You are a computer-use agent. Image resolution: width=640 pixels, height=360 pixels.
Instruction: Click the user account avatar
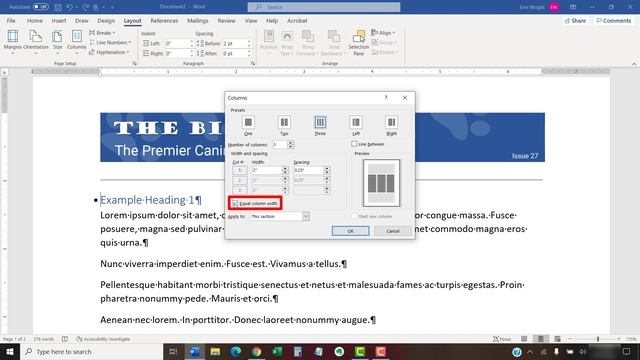[x=554, y=7]
